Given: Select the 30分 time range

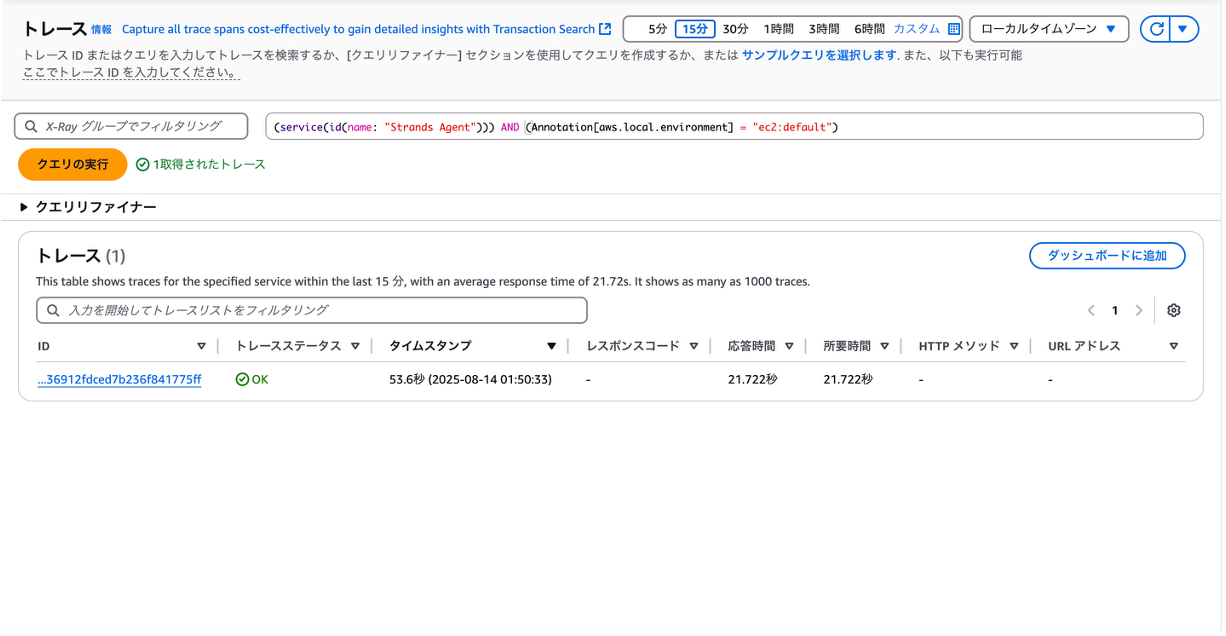Looking at the screenshot, I should click(735, 29).
